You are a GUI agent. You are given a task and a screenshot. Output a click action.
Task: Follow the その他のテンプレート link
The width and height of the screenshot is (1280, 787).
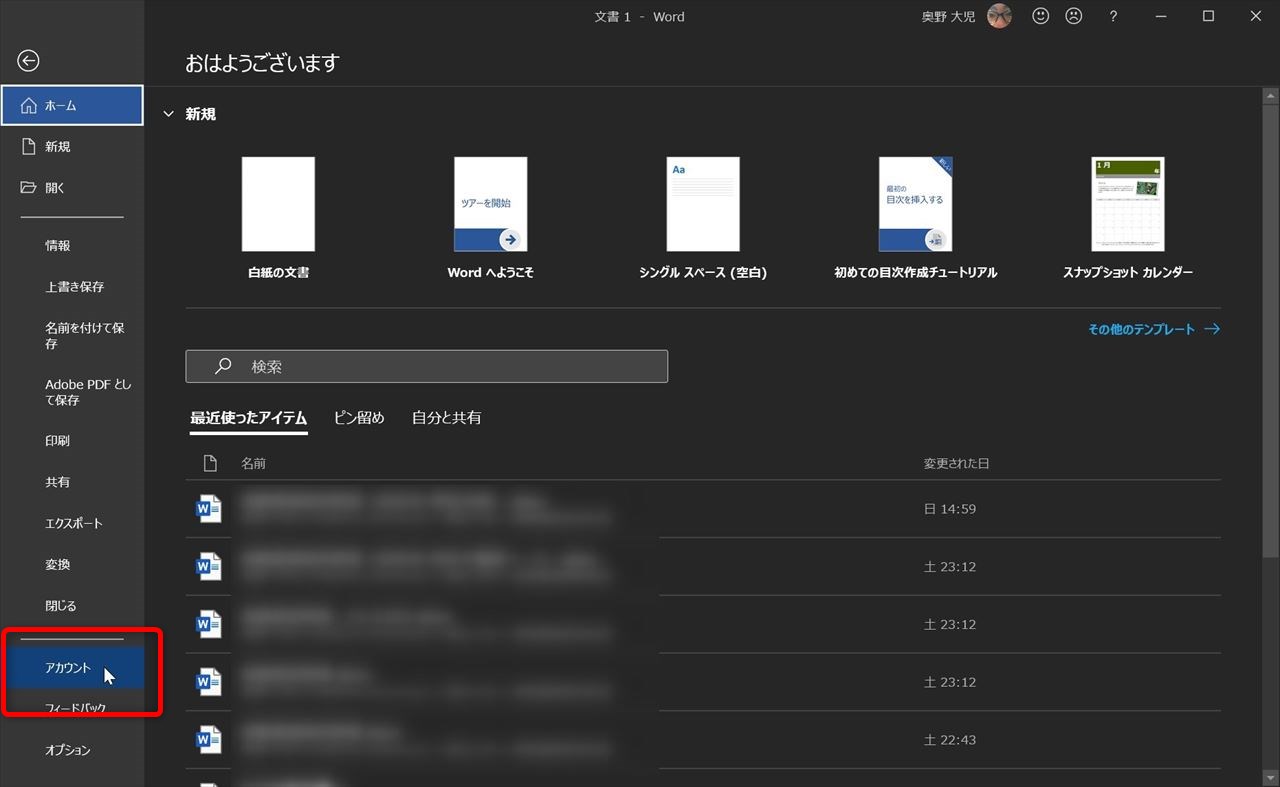[x=1154, y=329]
